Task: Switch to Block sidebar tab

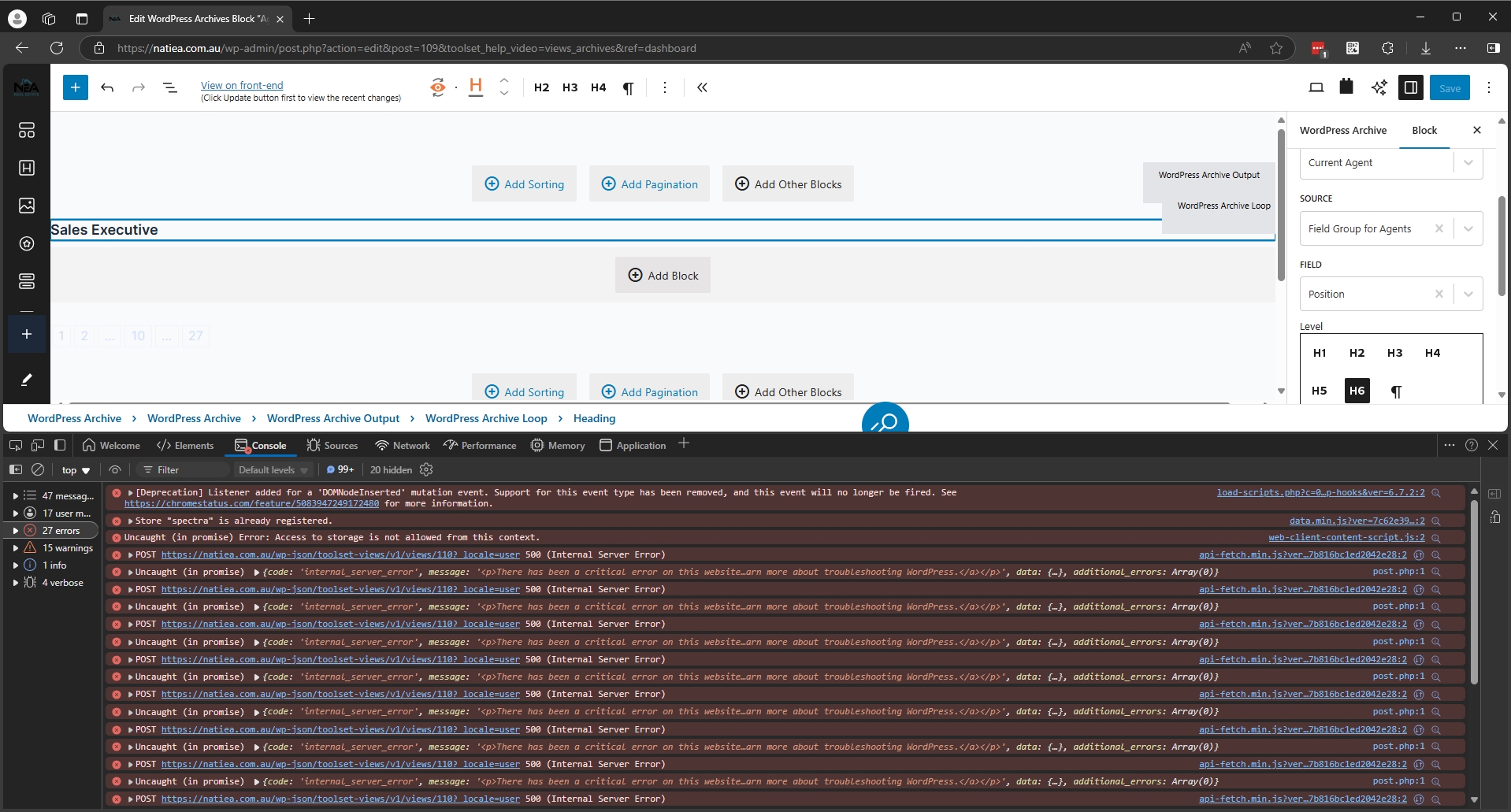Action: click(1424, 130)
